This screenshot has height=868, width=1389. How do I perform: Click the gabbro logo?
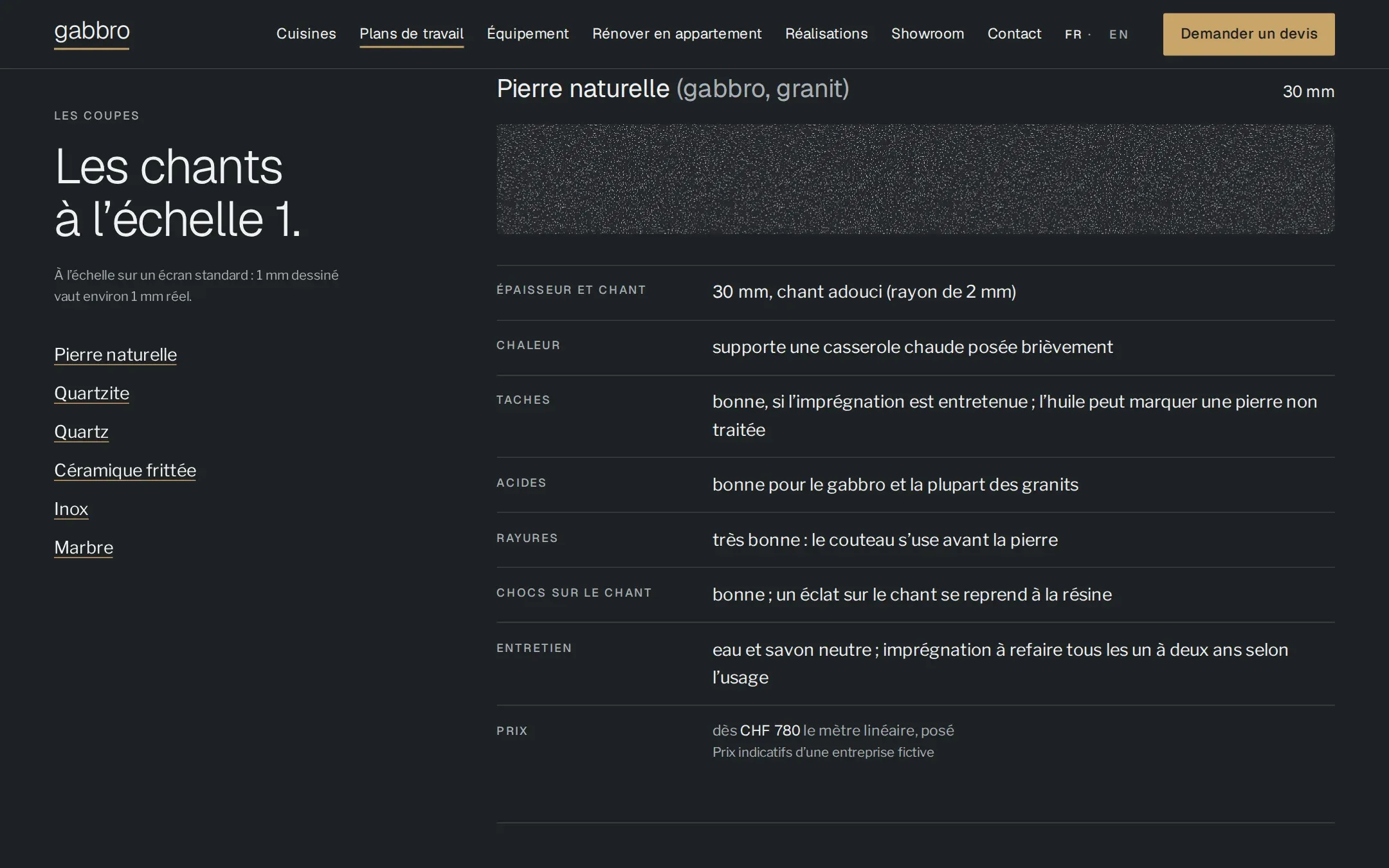pyautogui.click(x=92, y=32)
